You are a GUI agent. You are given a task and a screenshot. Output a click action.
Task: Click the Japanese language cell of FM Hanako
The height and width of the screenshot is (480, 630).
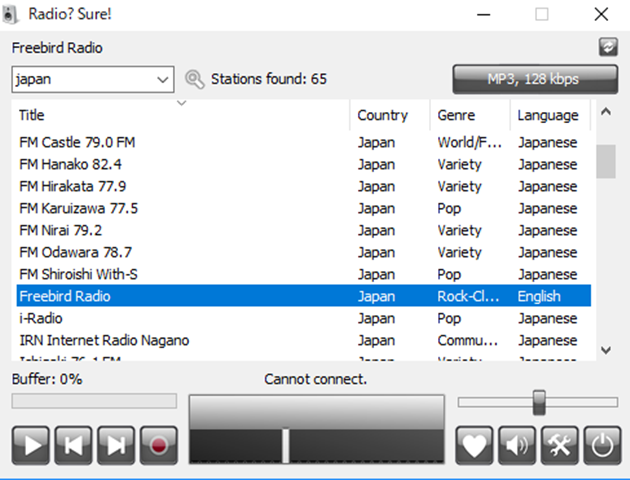(548, 165)
